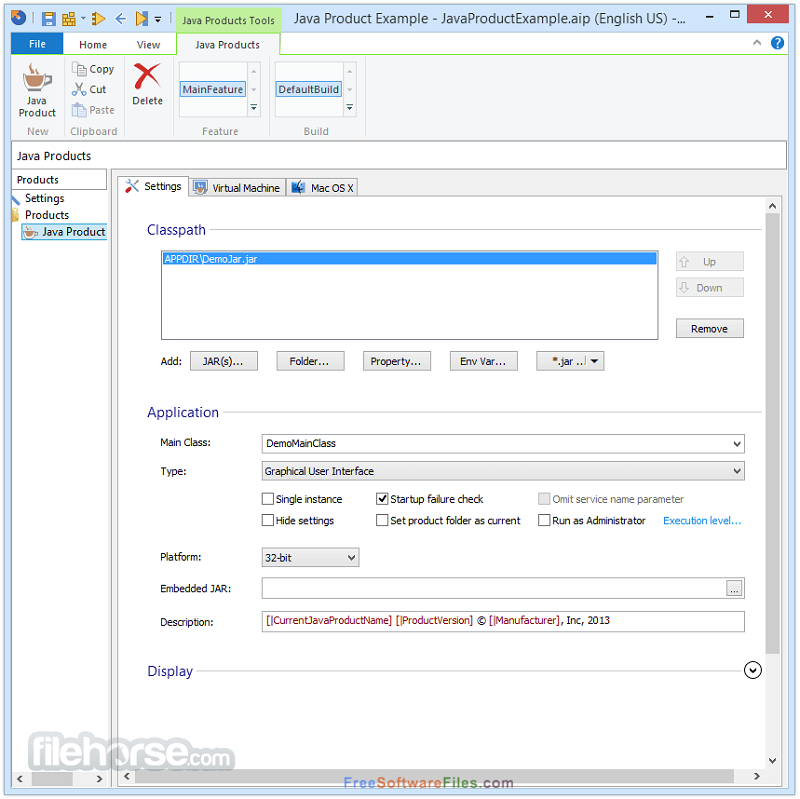
Task: Go back with the blue left arrow
Action: pos(120,19)
